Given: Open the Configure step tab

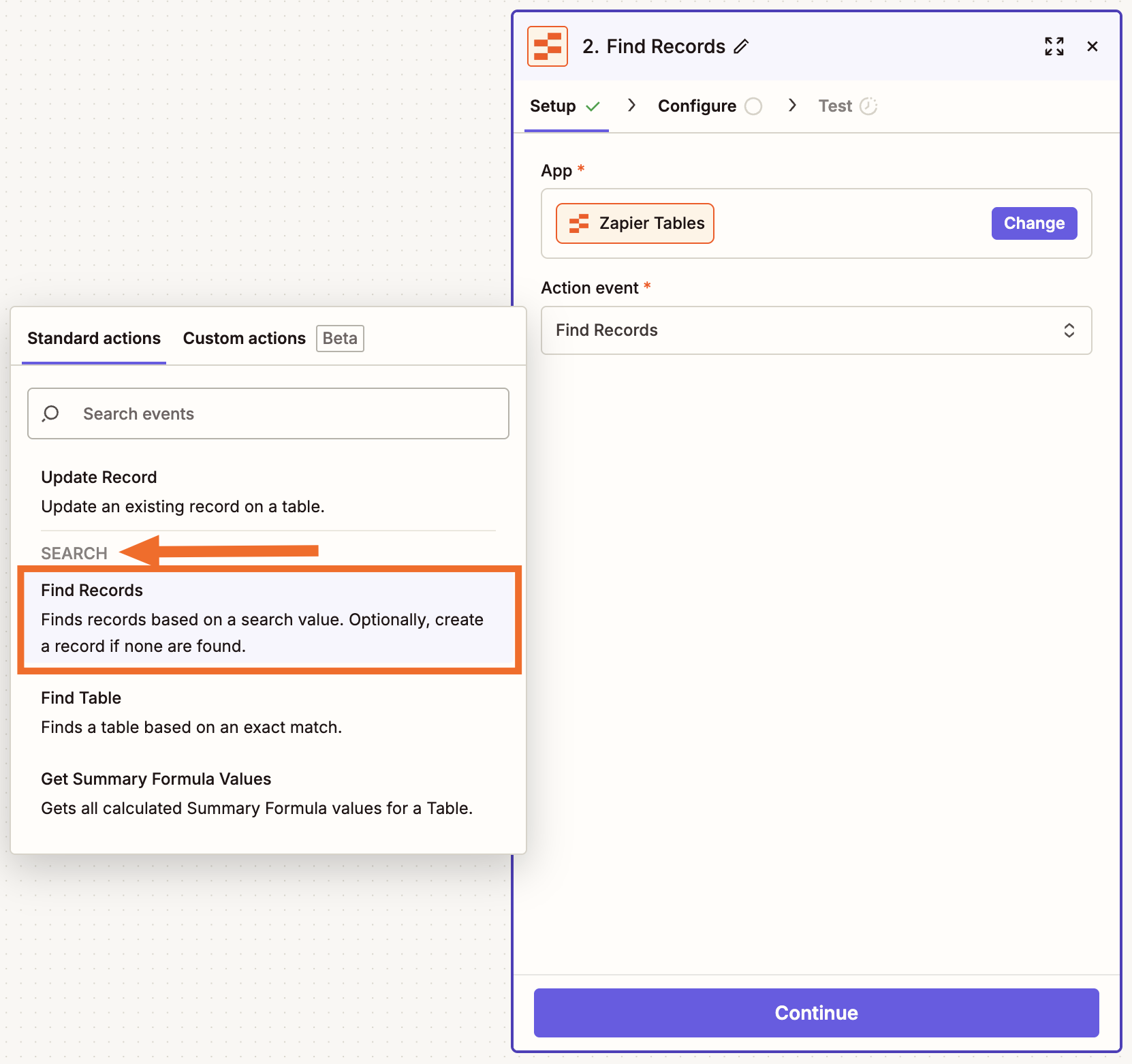Looking at the screenshot, I should tap(696, 106).
